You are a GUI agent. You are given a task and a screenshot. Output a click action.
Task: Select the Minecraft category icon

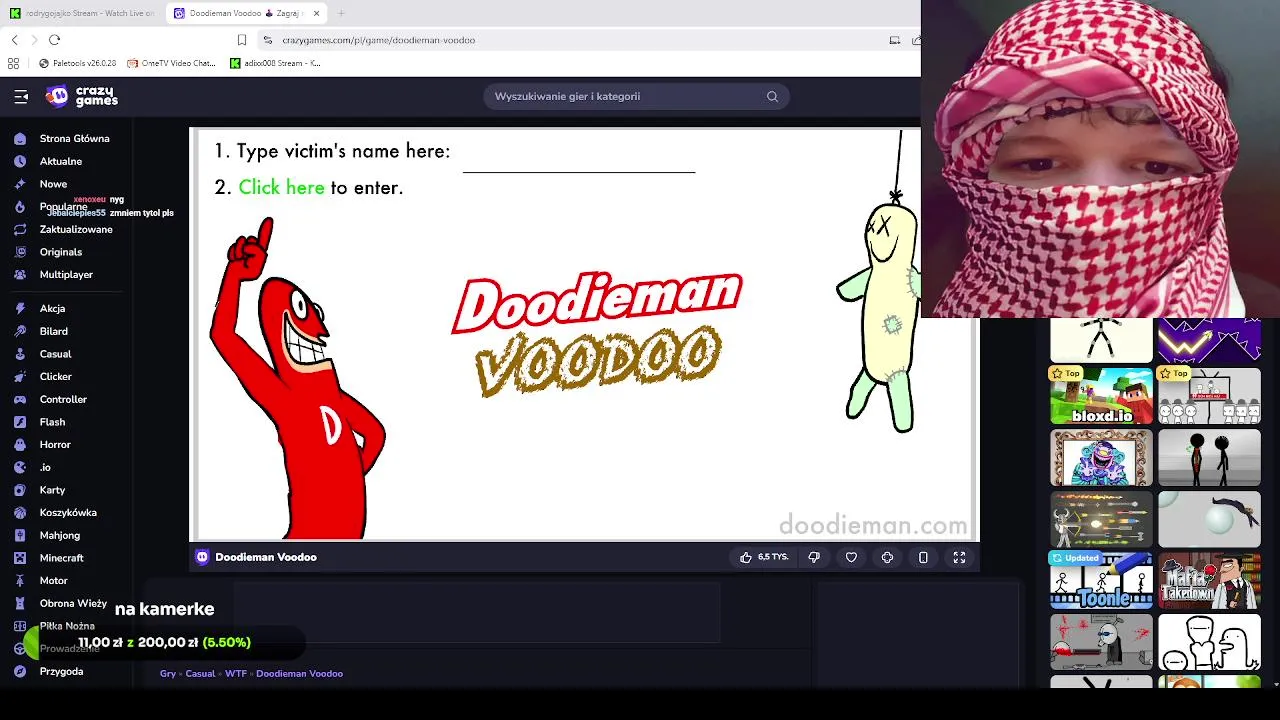(20, 558)
